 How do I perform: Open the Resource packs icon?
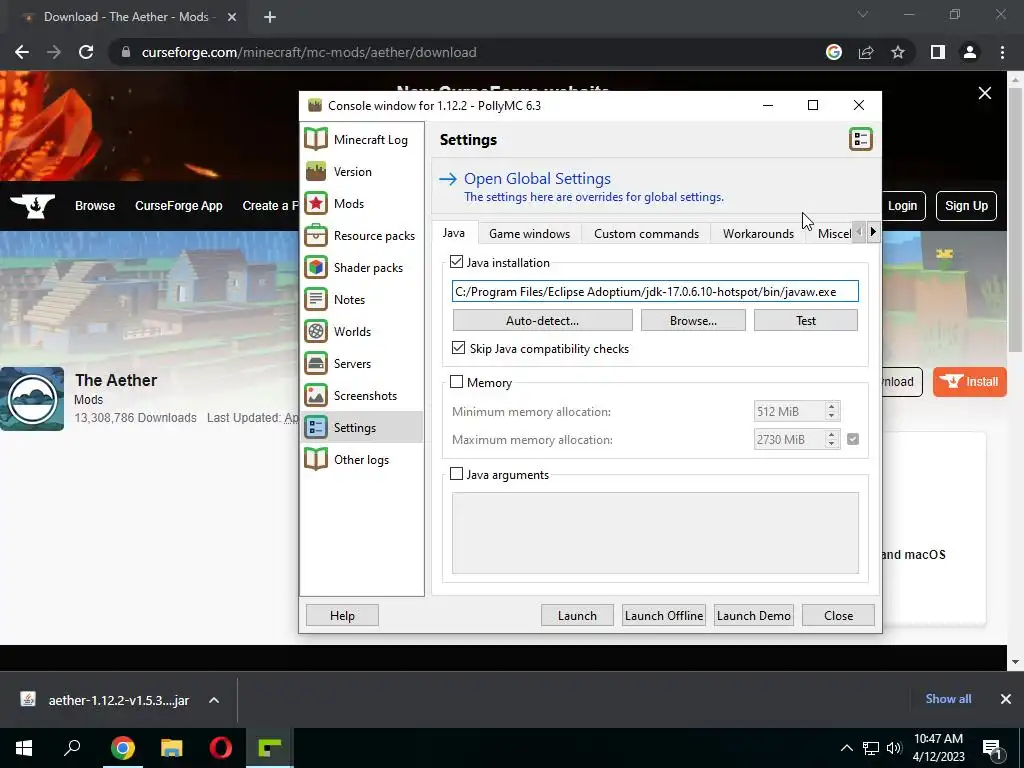[x=316, y=235]
